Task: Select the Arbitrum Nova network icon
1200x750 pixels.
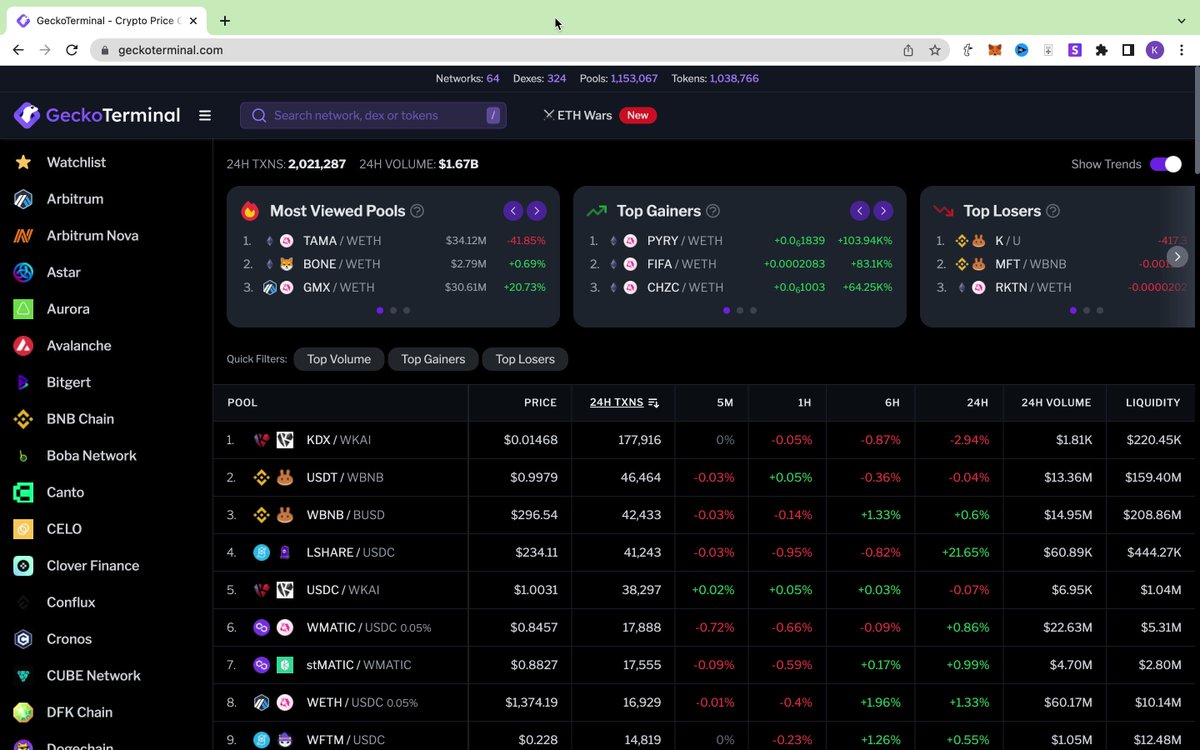Action: 23,236
